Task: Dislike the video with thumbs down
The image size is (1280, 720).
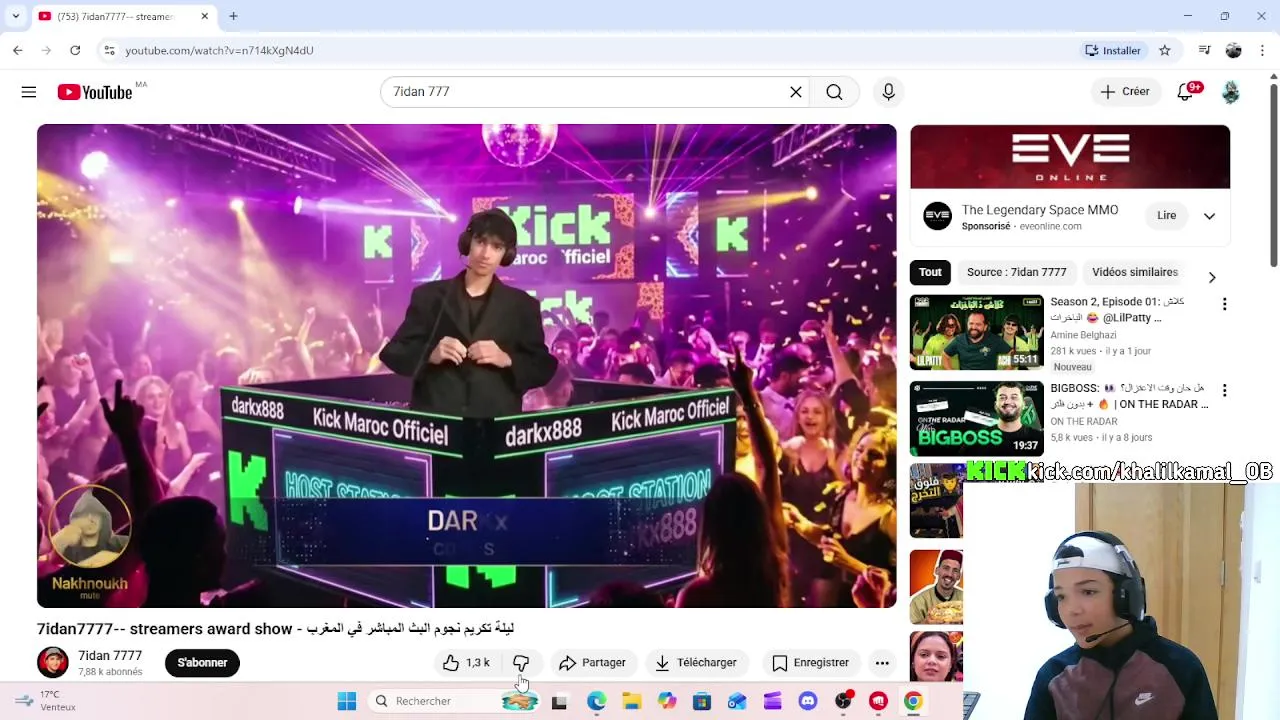Action: [521, 663]
